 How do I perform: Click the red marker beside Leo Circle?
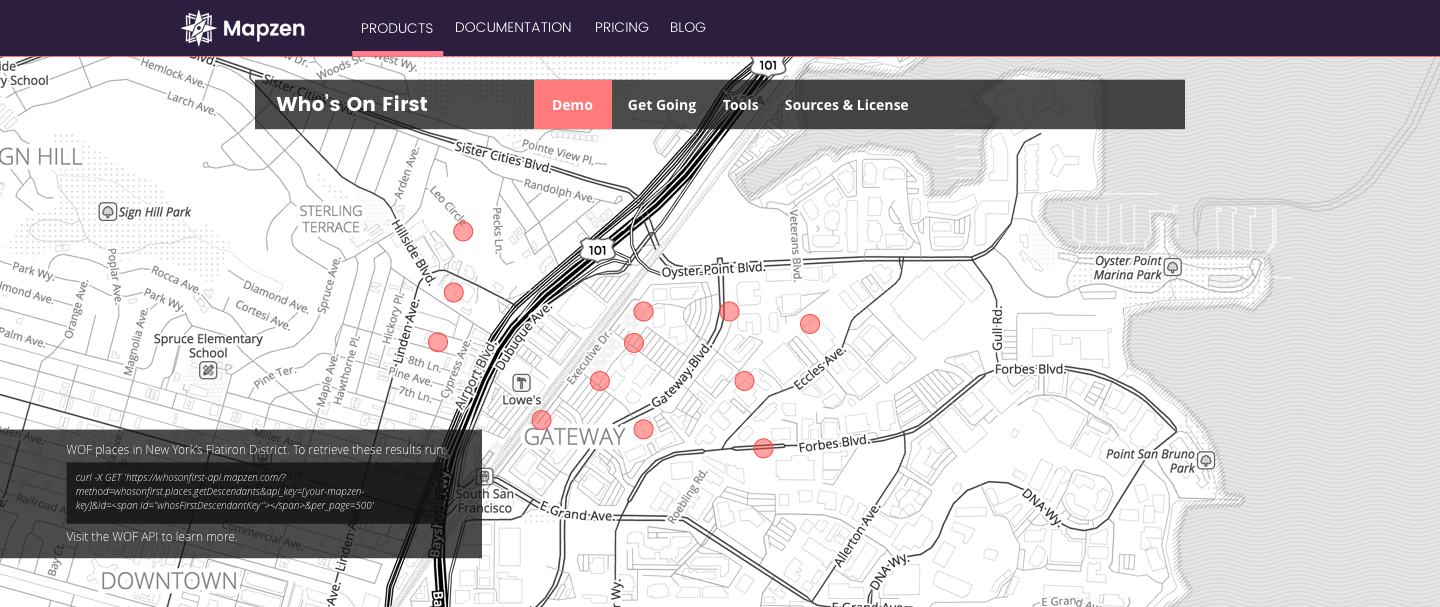coord(463,232)
